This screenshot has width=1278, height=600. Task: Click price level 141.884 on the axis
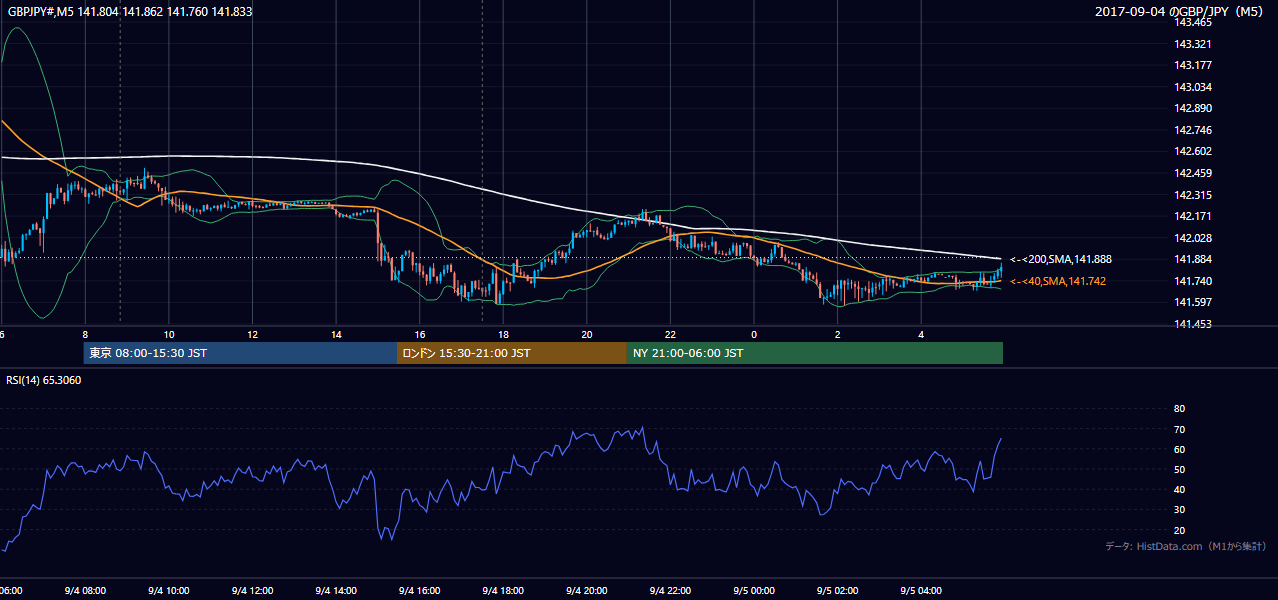(x=1192, y=259)
